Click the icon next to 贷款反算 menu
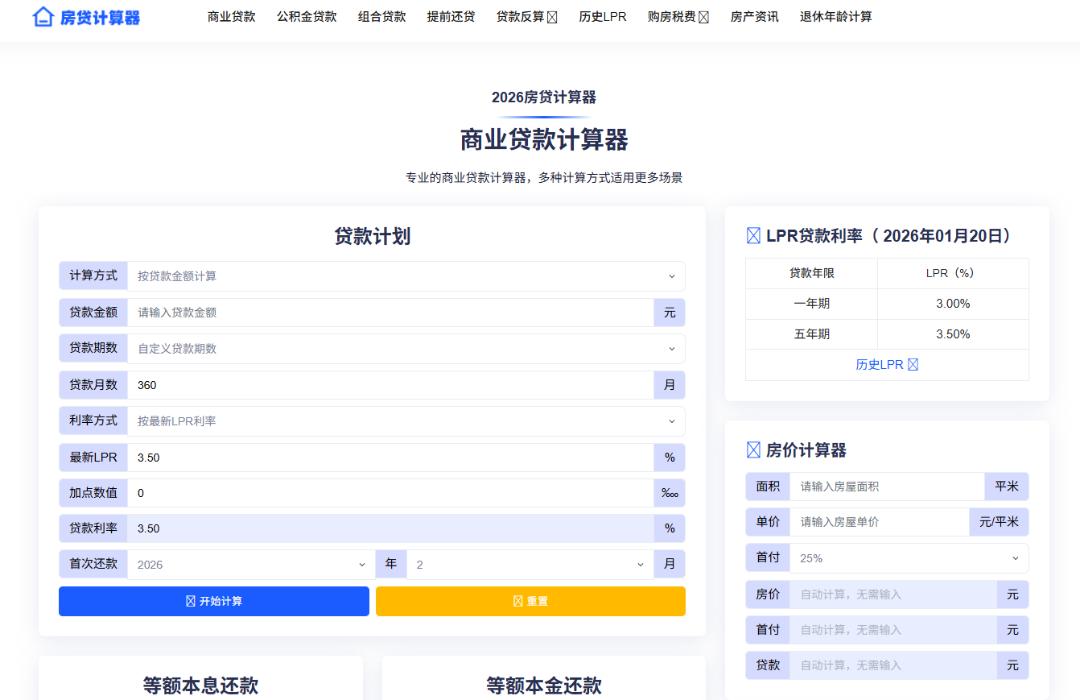The width and height of the screenshot is (1080, 700). click(x=552, y=17)
